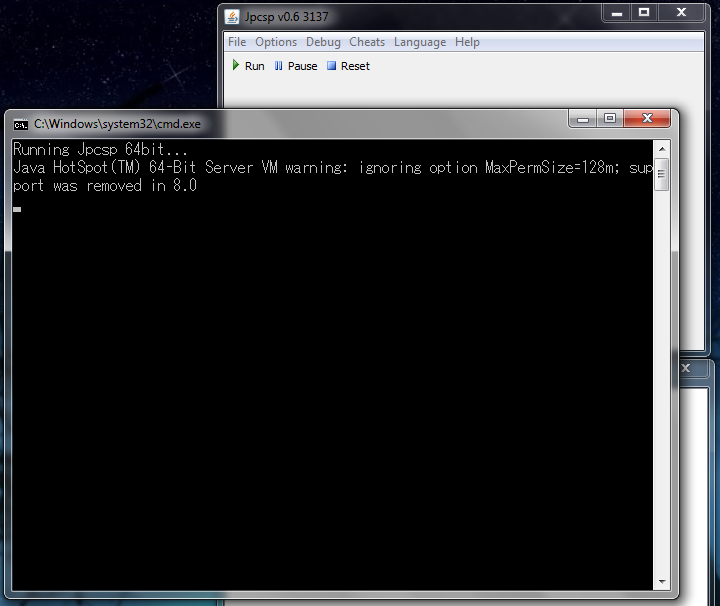
Task: Click the cmd vertical scrollbar thumb
Action: click(662, 174)
